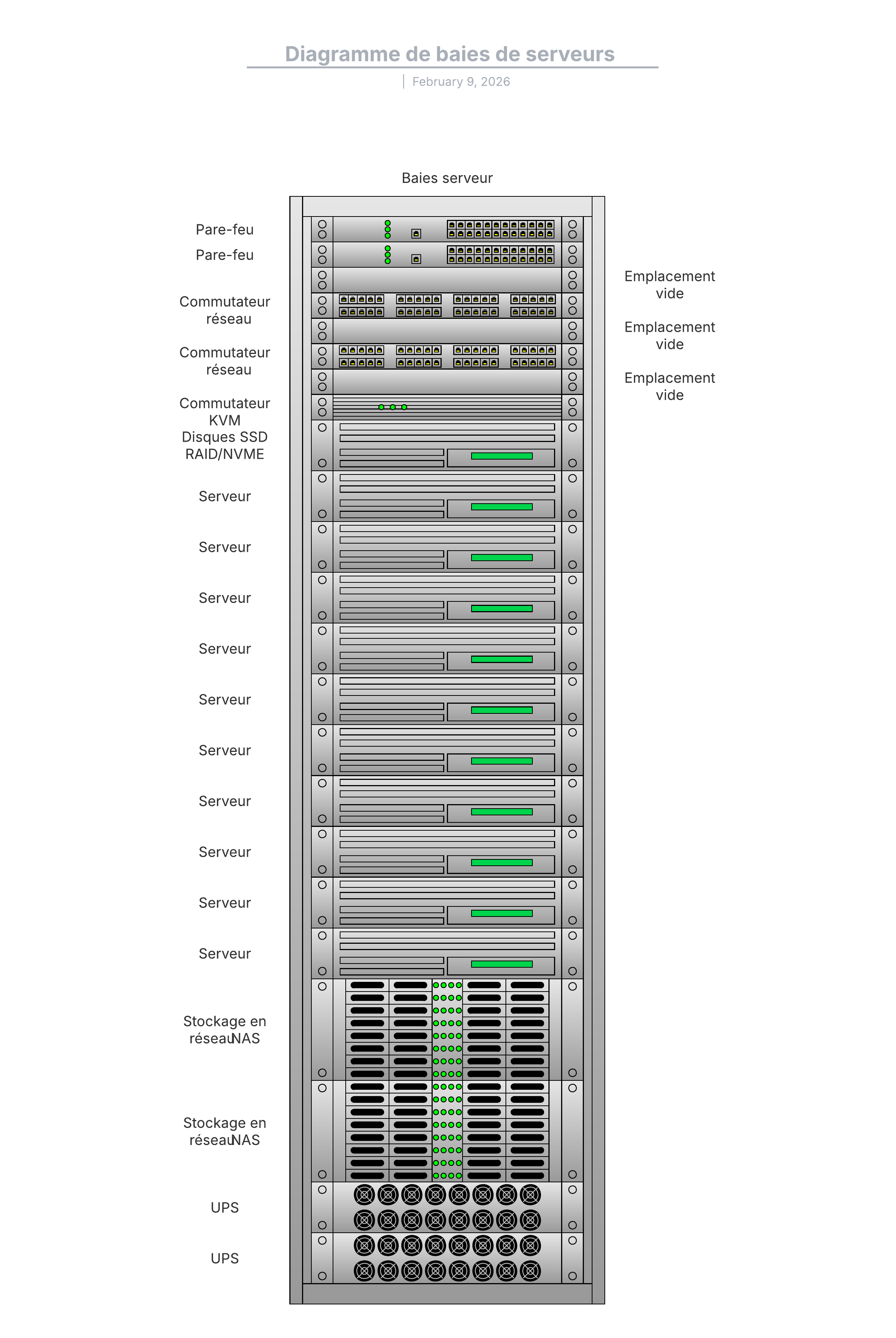
Task: Select the upper UPS unit with fans
Action: tap(447, 1207)
